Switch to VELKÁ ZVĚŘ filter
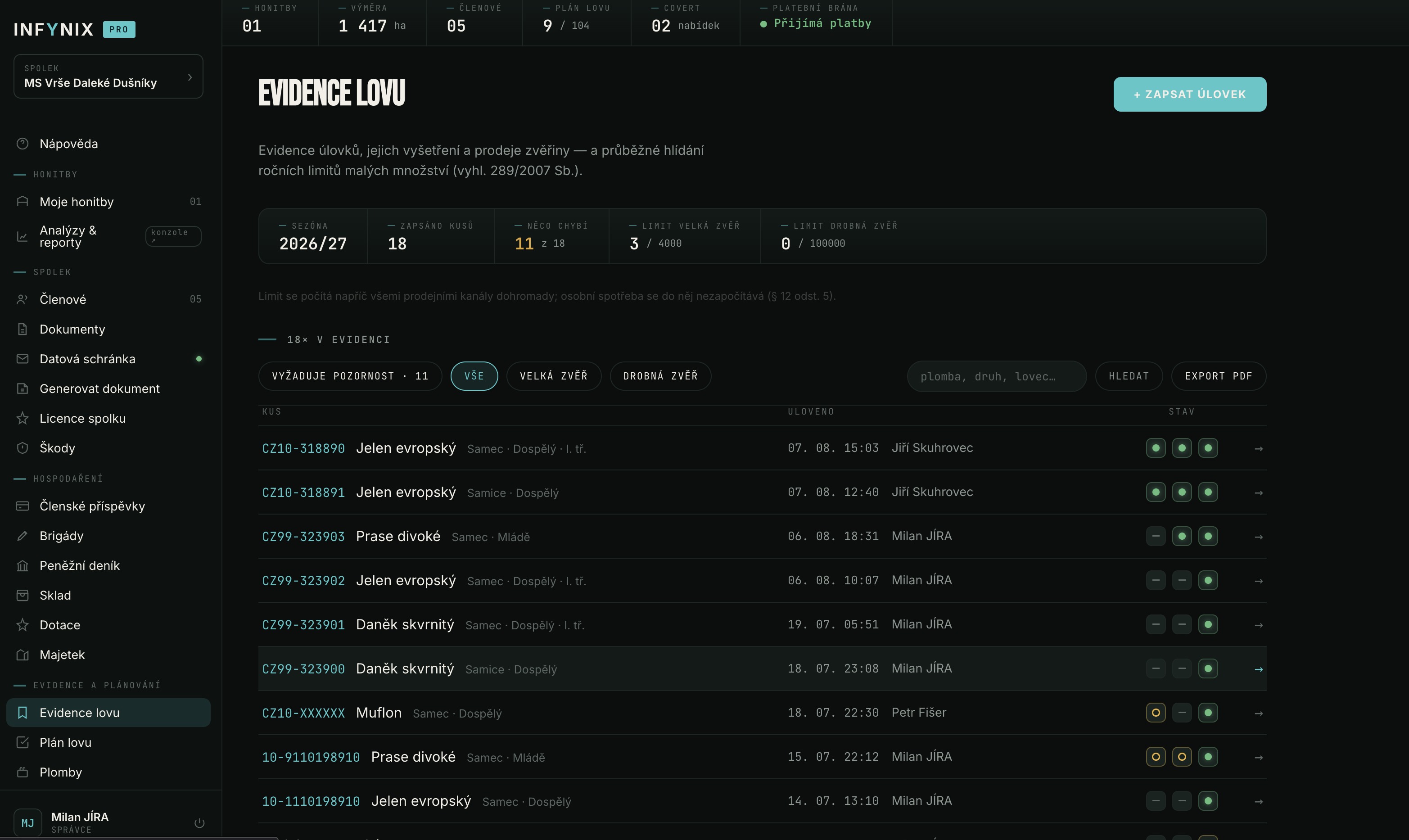 (x=554, y=376)
